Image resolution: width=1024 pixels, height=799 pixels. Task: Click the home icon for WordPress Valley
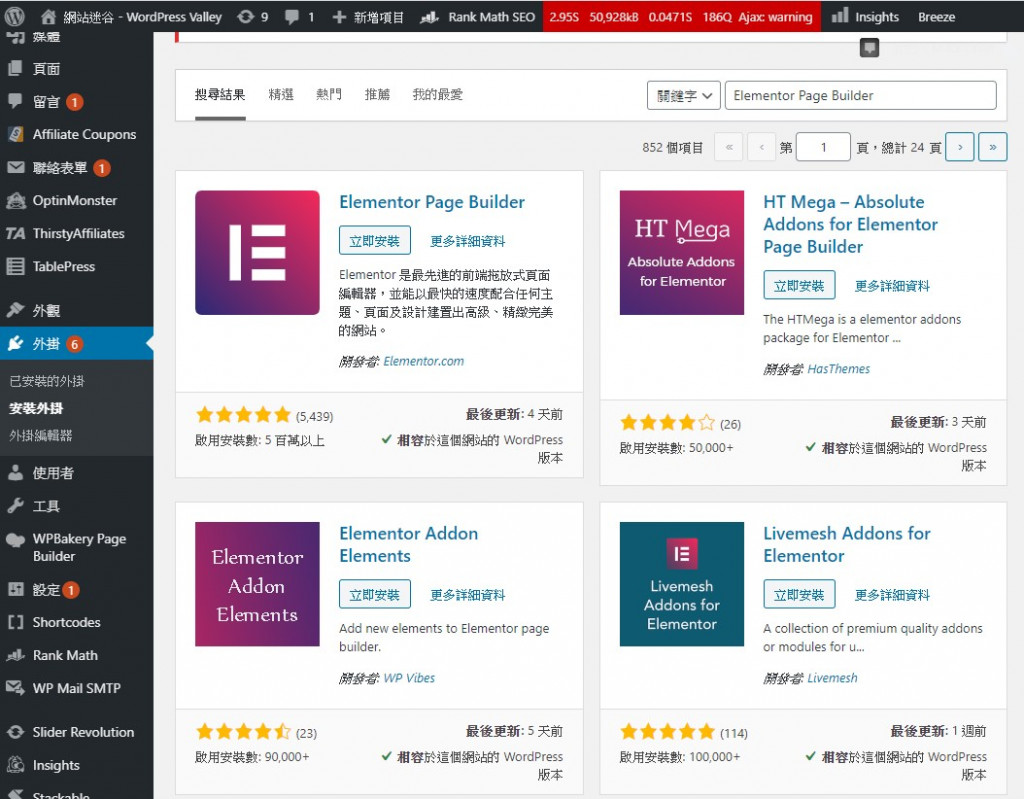(x=48, y=17)
